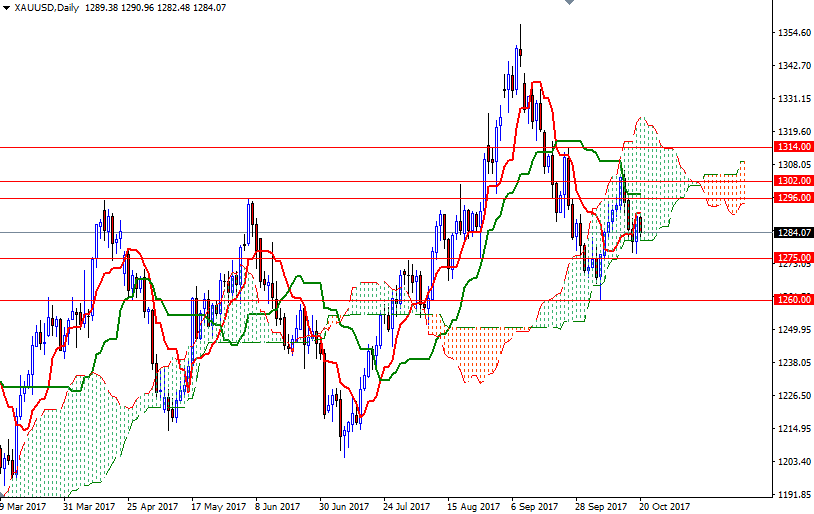Click the 1342.70 value on price scale
Screen dimensions: 814x514
794,65
